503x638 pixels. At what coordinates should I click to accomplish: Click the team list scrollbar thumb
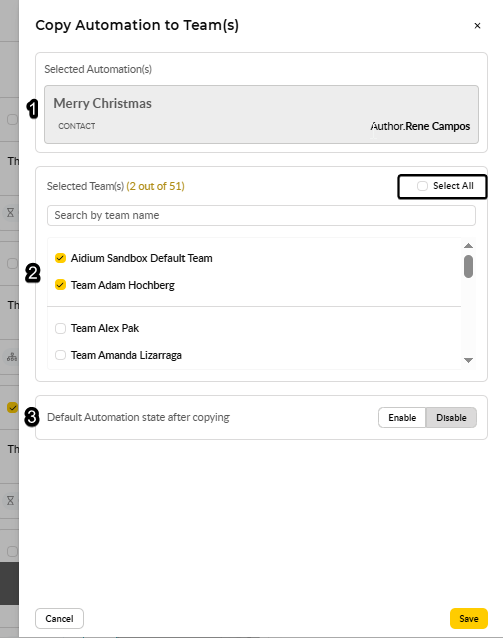click(x=468, y=267)
